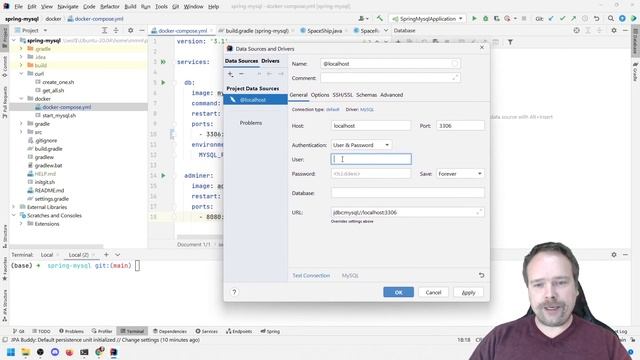Collapse the spring-mysql project root node
The height and width of the screenshot is (360, 640).
14,41
